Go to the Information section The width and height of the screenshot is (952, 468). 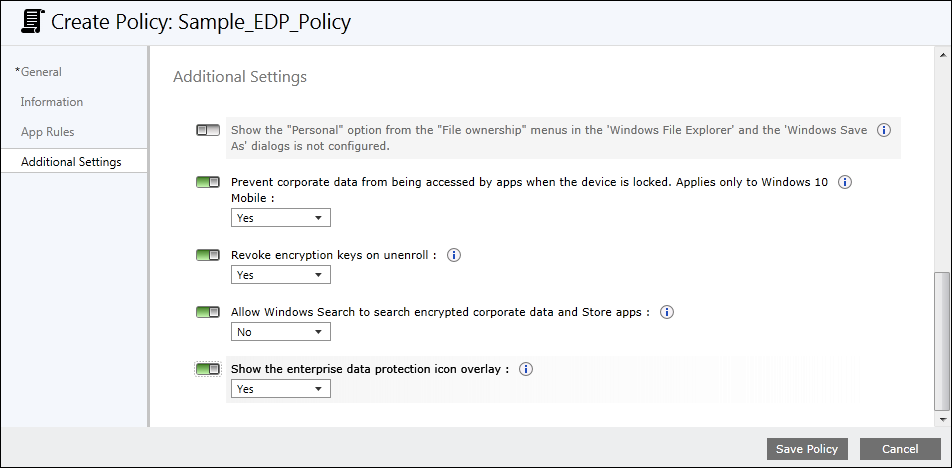(52, 102)
